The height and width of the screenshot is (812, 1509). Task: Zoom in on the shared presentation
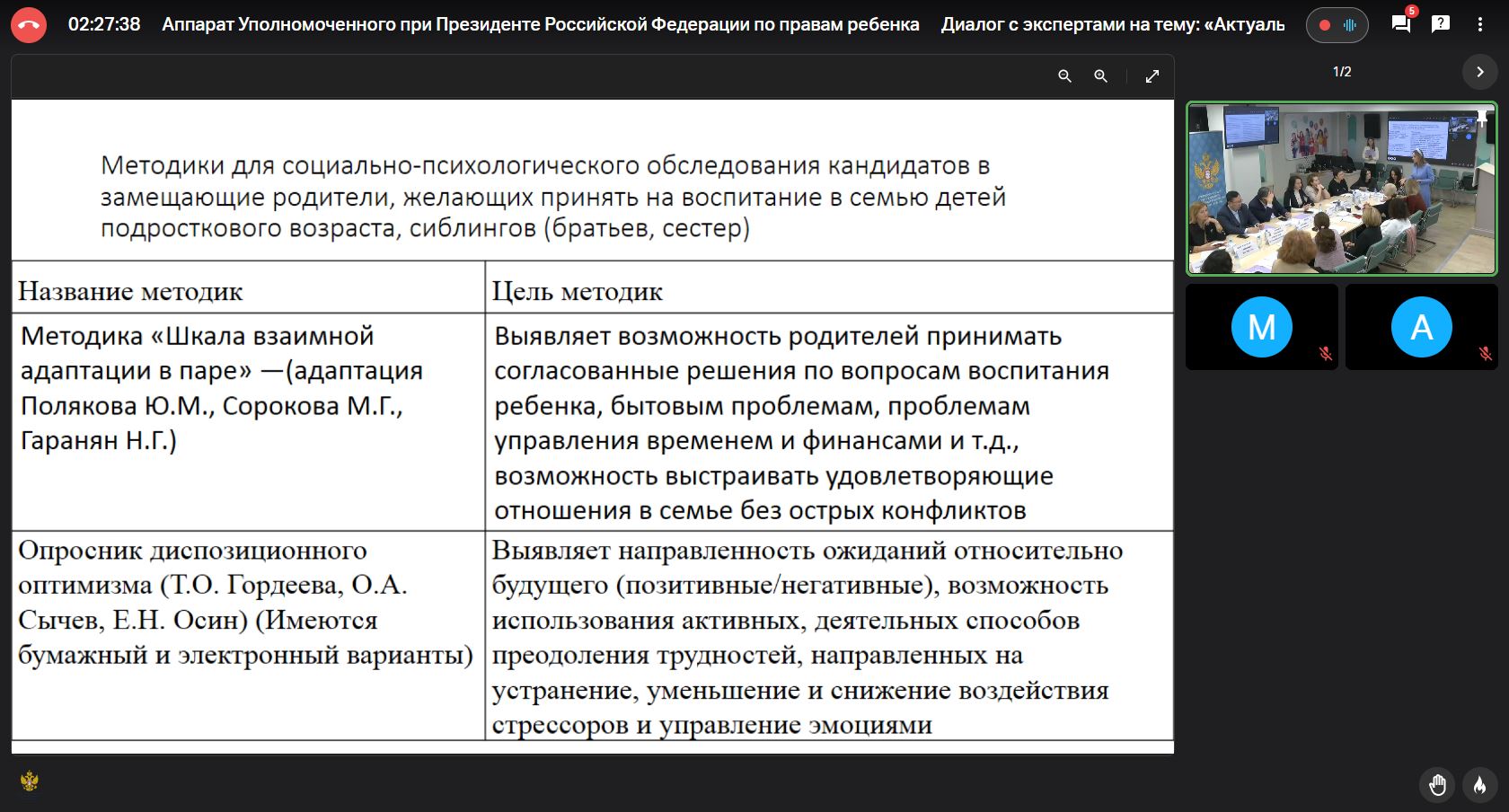[x=1100, y=76]
